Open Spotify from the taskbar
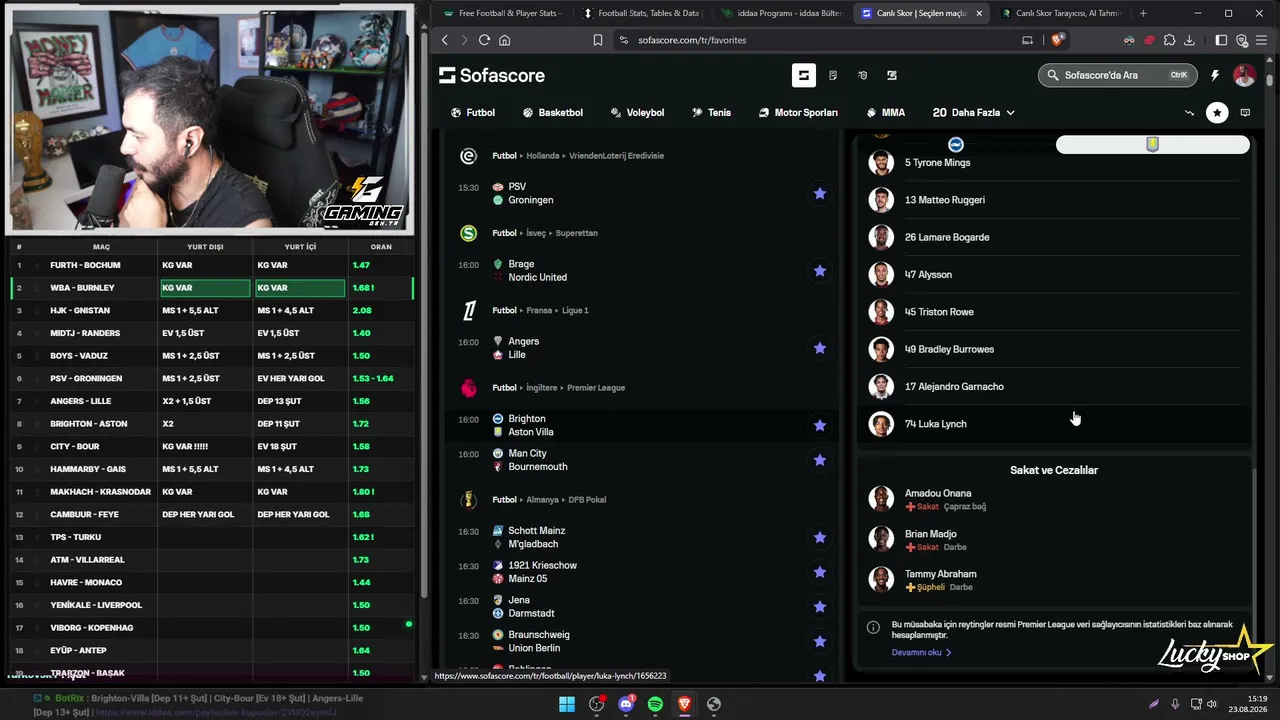 point(655,704)
